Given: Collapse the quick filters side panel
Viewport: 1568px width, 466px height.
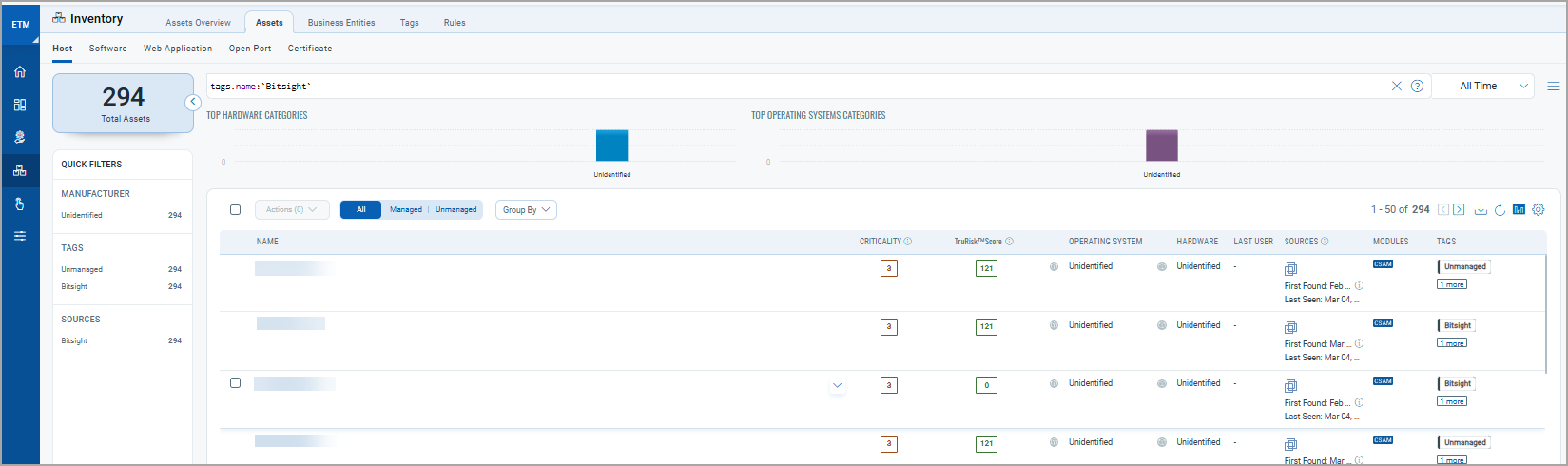Looking at the screenshot, I should pos(193,102).
